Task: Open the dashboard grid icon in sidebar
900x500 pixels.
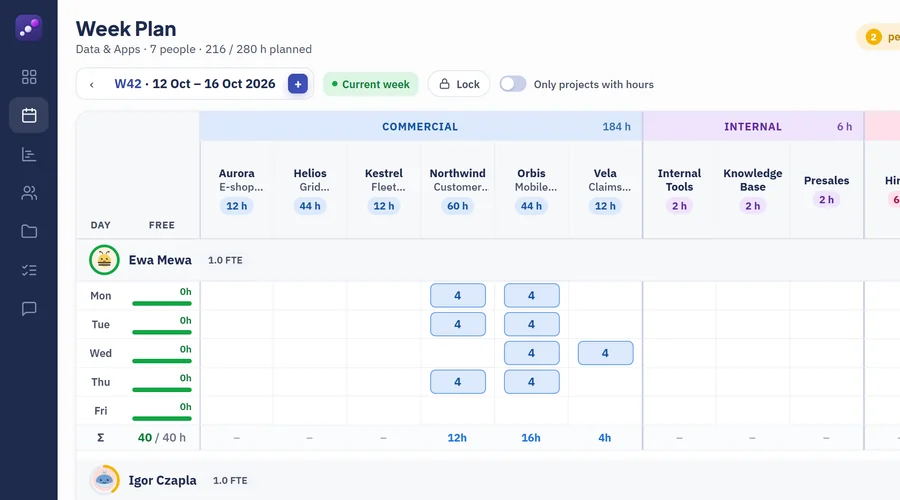Action: point(29,77)
